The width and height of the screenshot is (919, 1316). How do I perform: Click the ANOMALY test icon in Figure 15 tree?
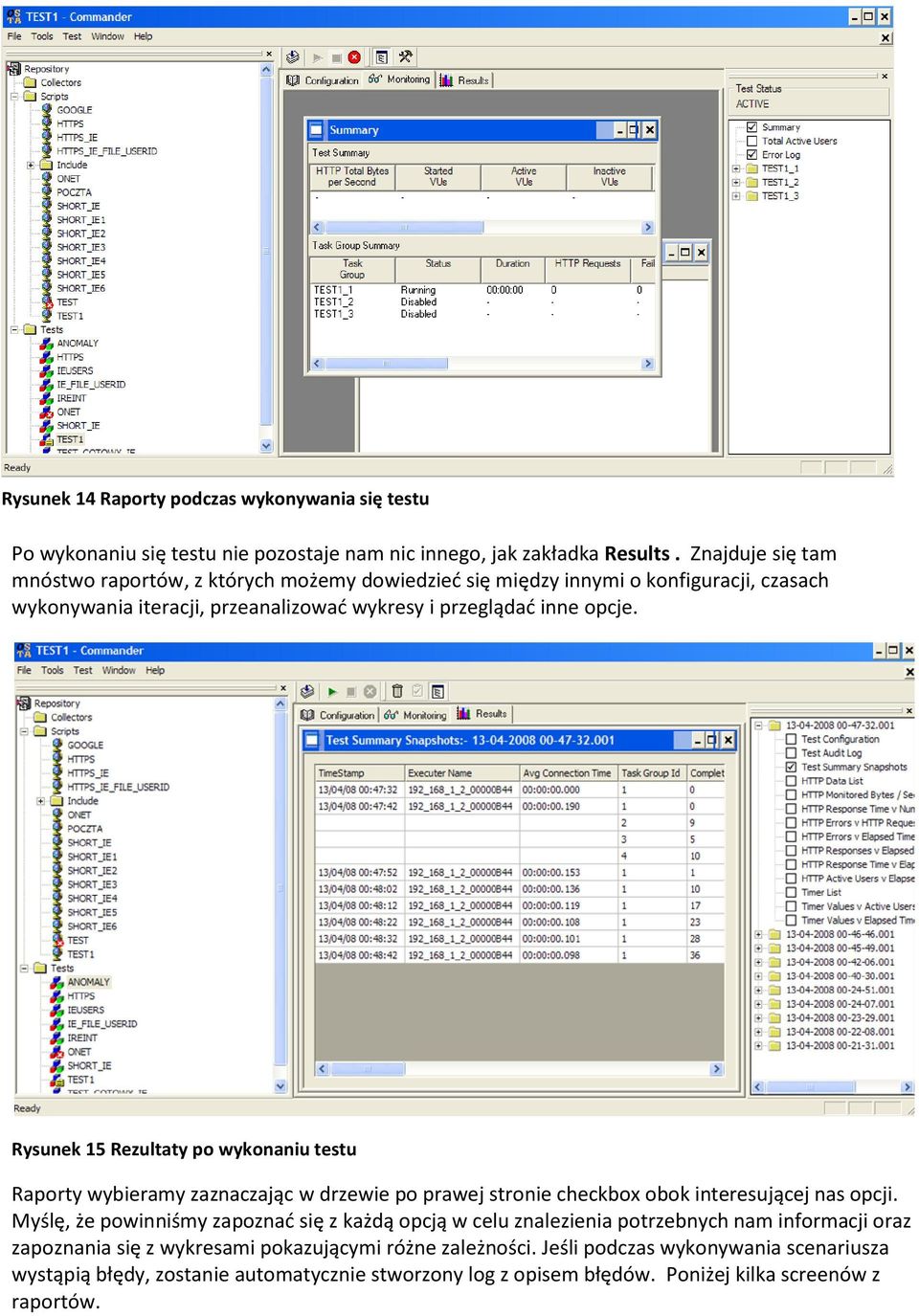pyautogui.click(x=57, y=982)
